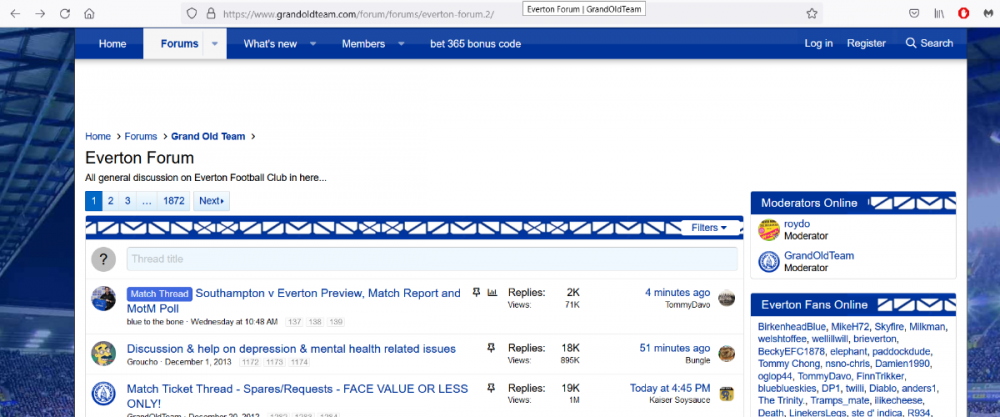Image resolution: width=1000 pixels, height=417 pixels.
Task: Click Groucho's avatar beside the depression thread
Action: [x=104, y=353]
